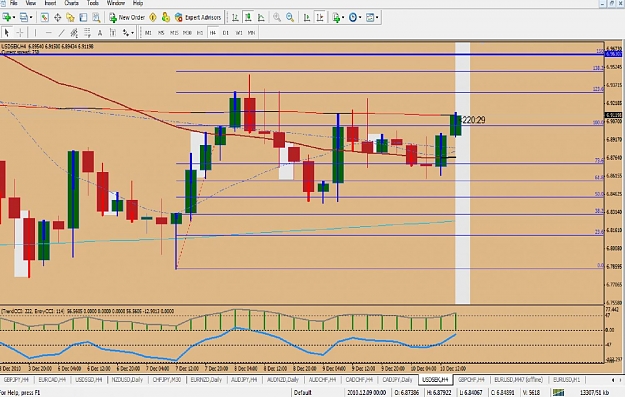Open the Strategy Tester icon

pyautogui.click(x=96, y=17)
